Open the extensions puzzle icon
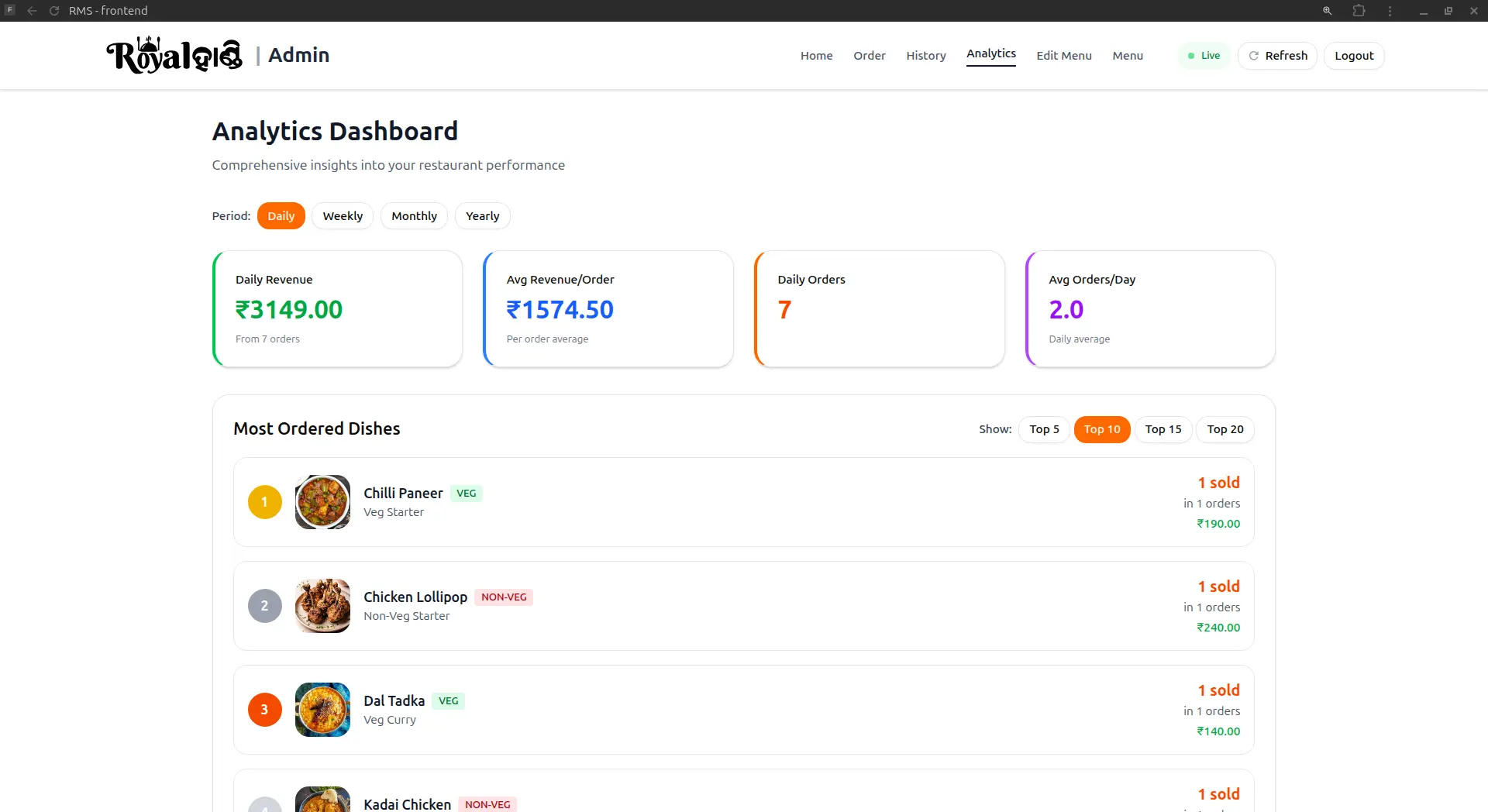Viewport: 1488px width, 812px height. click(x=1359, y=11)
